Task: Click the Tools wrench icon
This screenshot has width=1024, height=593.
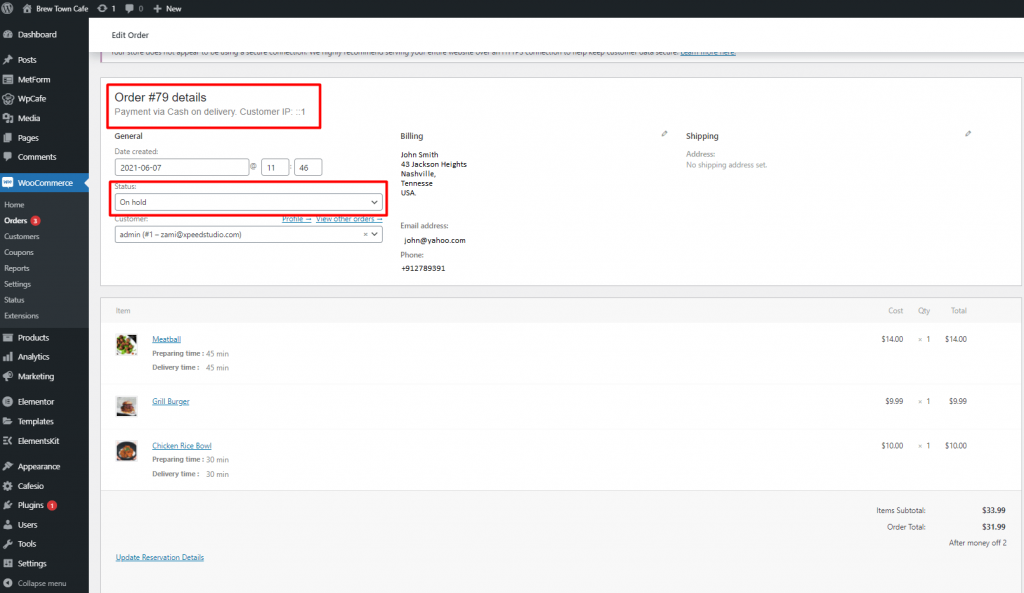Action: (x=8, y=543)
